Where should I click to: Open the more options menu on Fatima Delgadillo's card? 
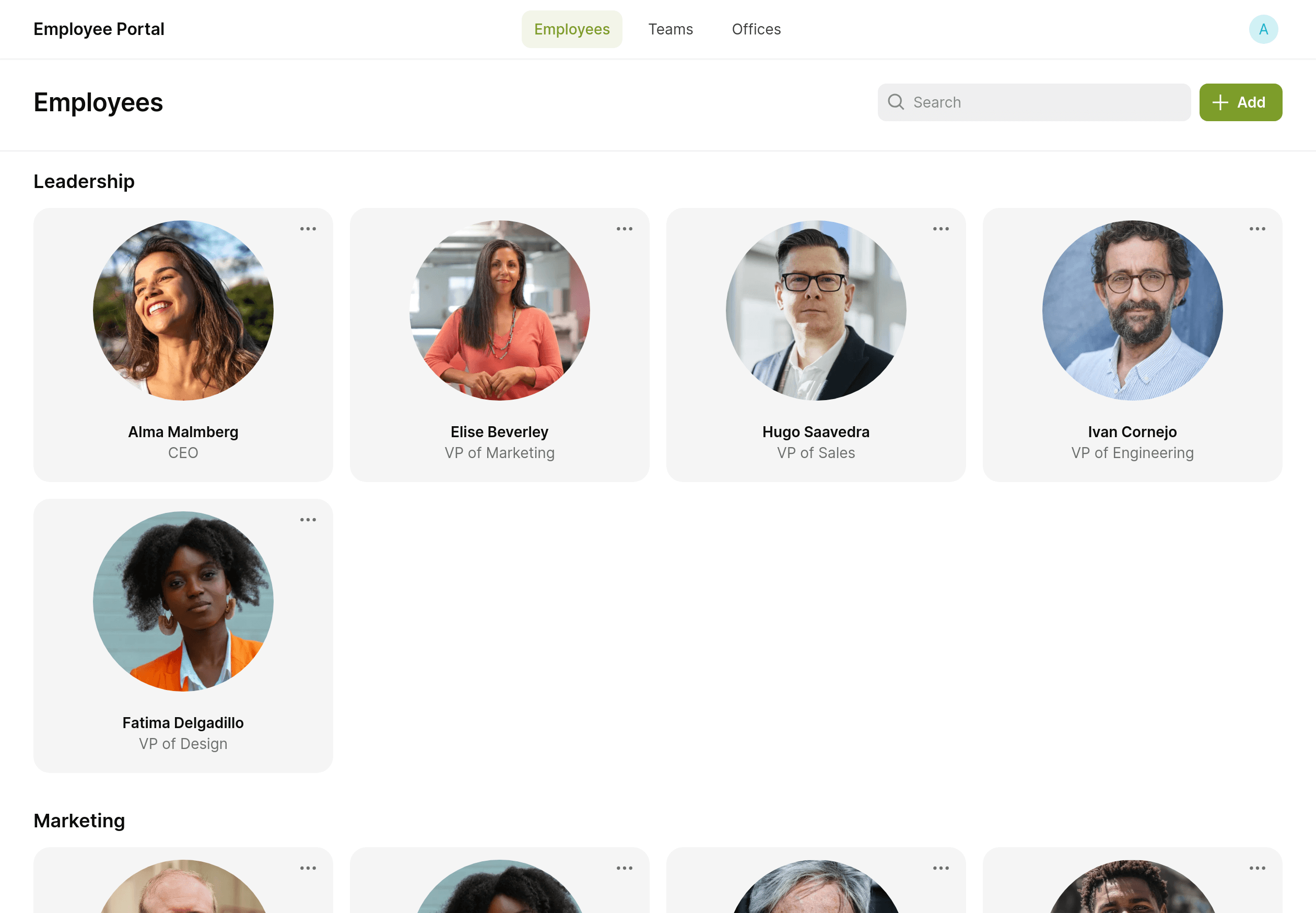click(x=308, y=520)
